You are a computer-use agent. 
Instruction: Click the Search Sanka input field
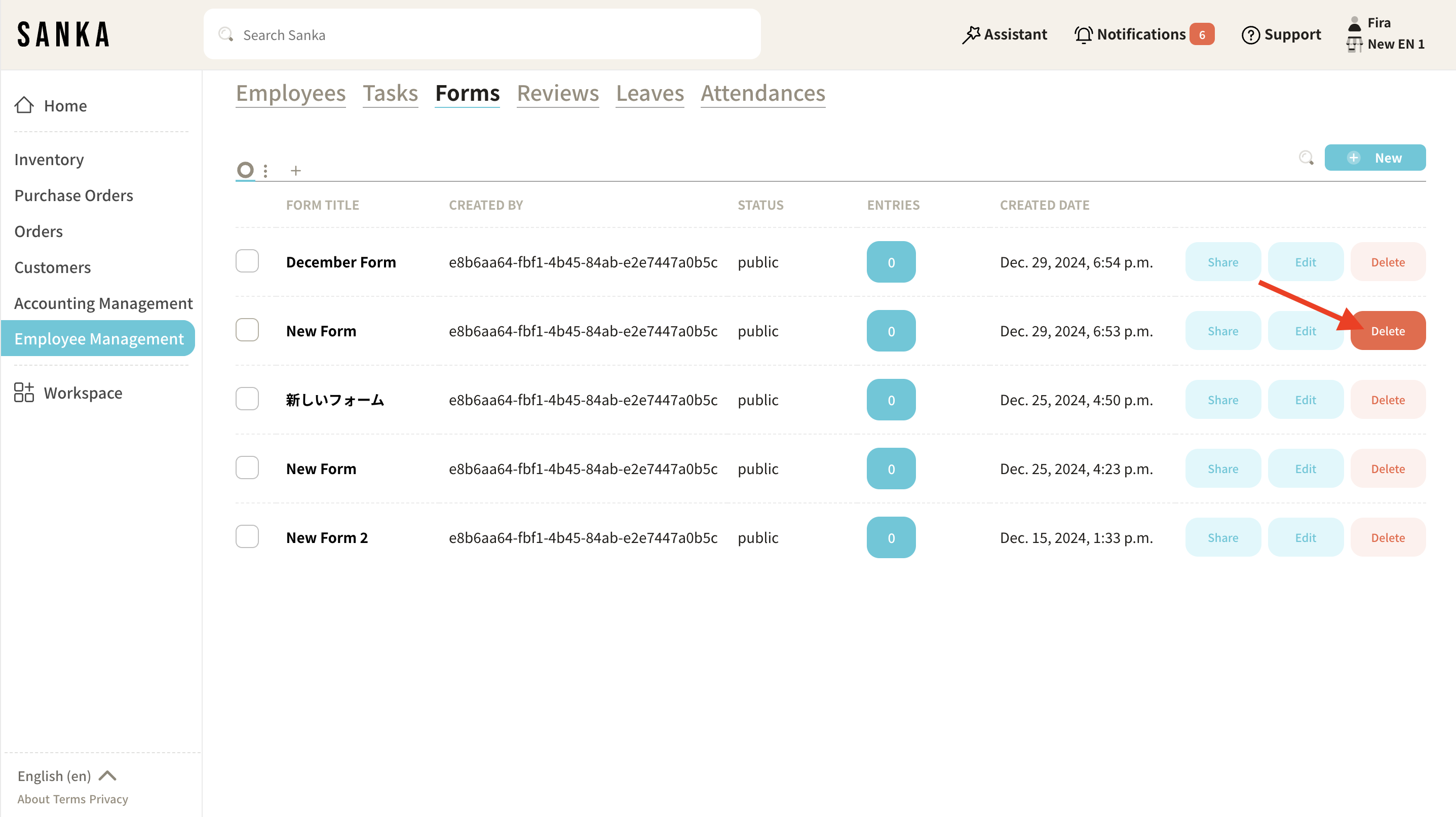point(482,35)
